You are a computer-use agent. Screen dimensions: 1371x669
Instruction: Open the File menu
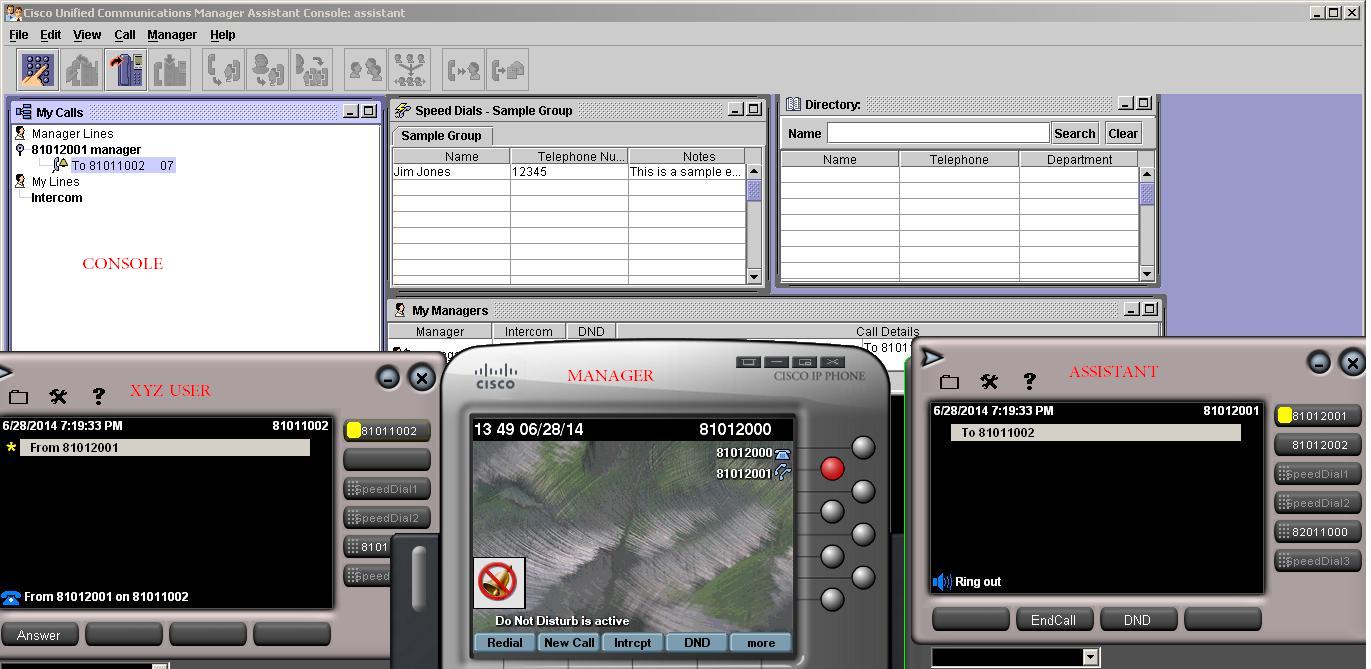(18, 34)
